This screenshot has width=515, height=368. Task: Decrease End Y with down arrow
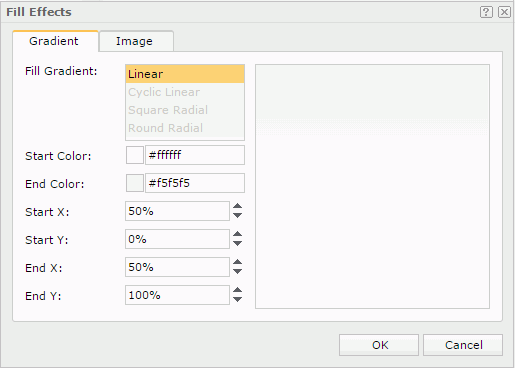(237, 299)
